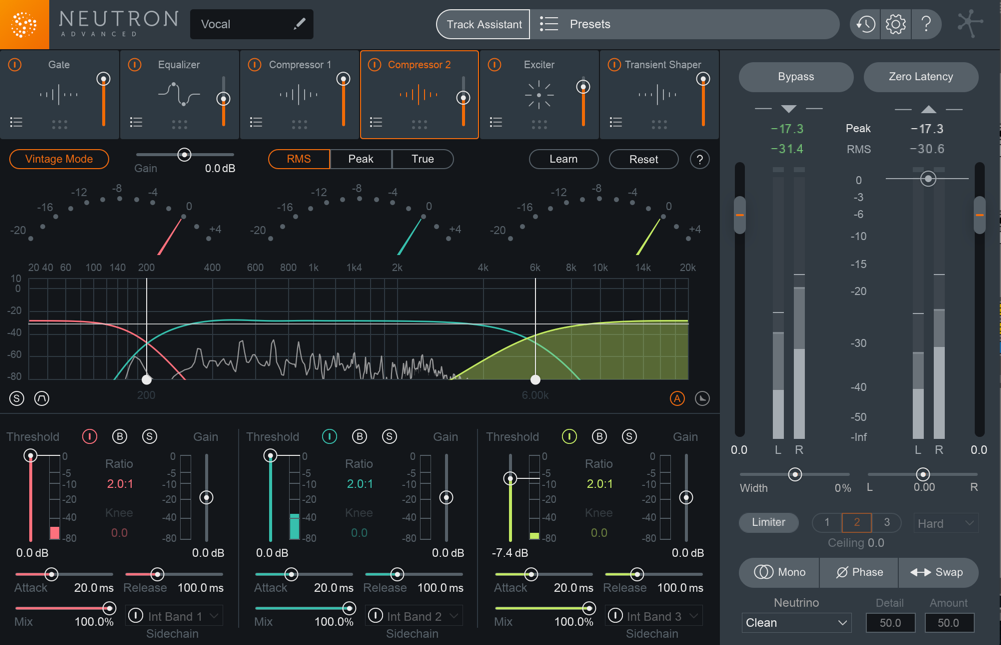Toggle band 2 bypass B button
Viewport: 1001px width, 645px height.
359,436
